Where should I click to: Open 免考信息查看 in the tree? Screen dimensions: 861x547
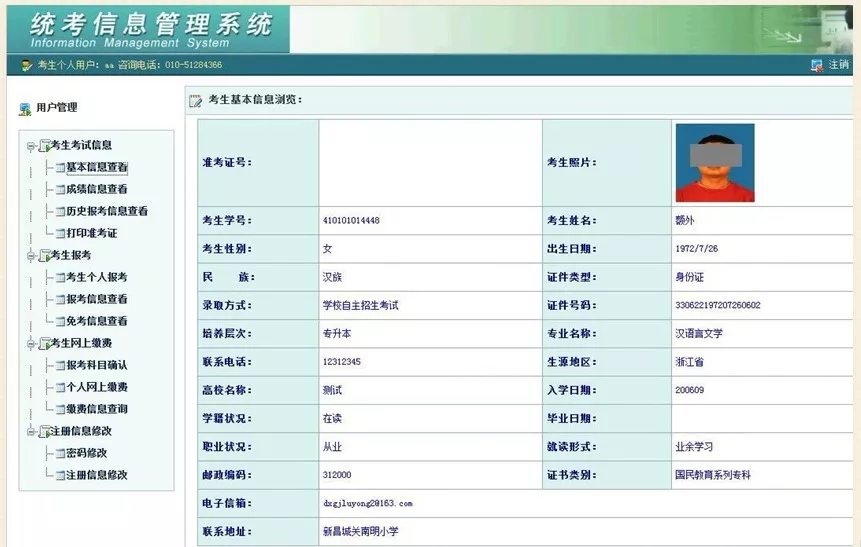[97, 321]
